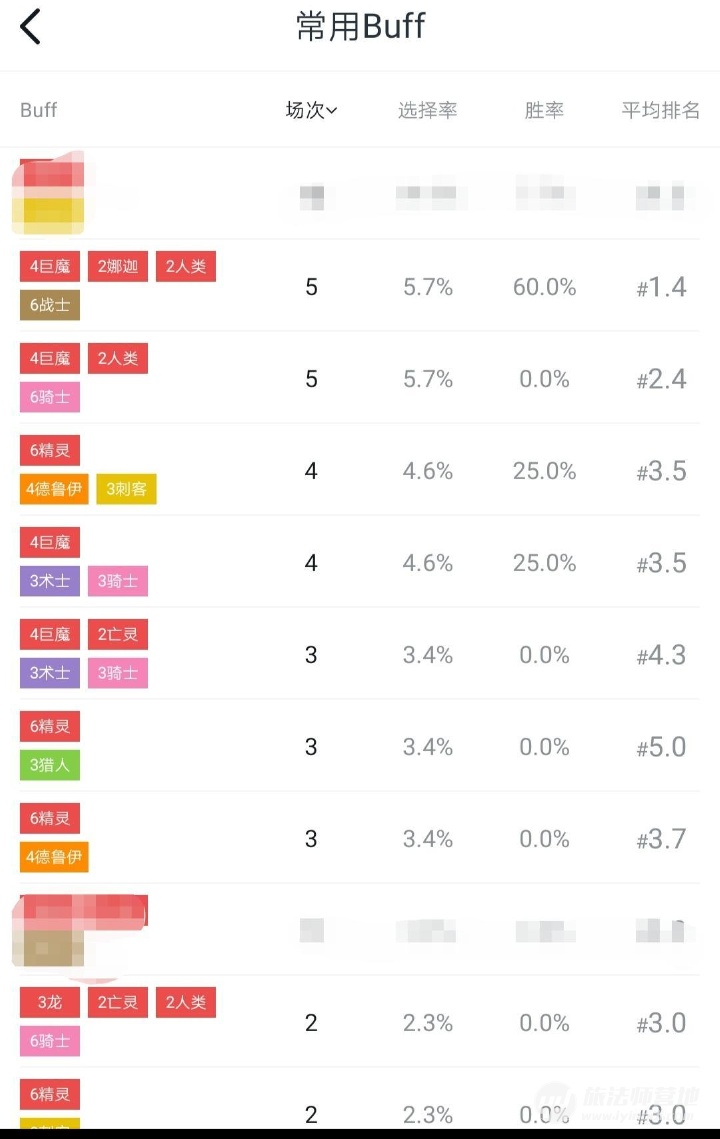Go back using the top-left arrow
The width and height of the screenshot is (720, 1139).
[x=31, y=27]
